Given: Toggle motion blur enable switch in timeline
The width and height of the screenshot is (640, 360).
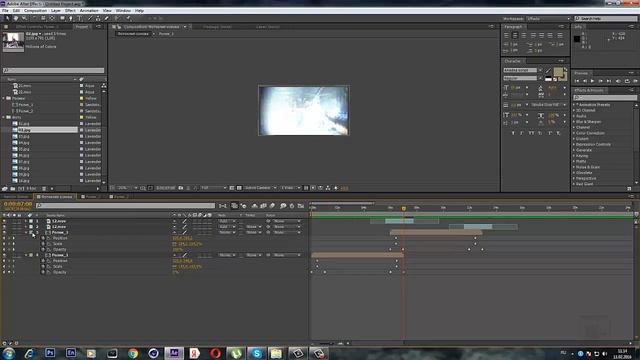Looking at the screenshot, I should tap(272, 206).
